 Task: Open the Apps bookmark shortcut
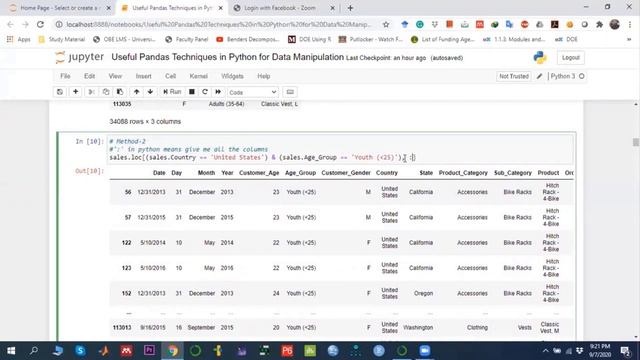tap(19, 40)
